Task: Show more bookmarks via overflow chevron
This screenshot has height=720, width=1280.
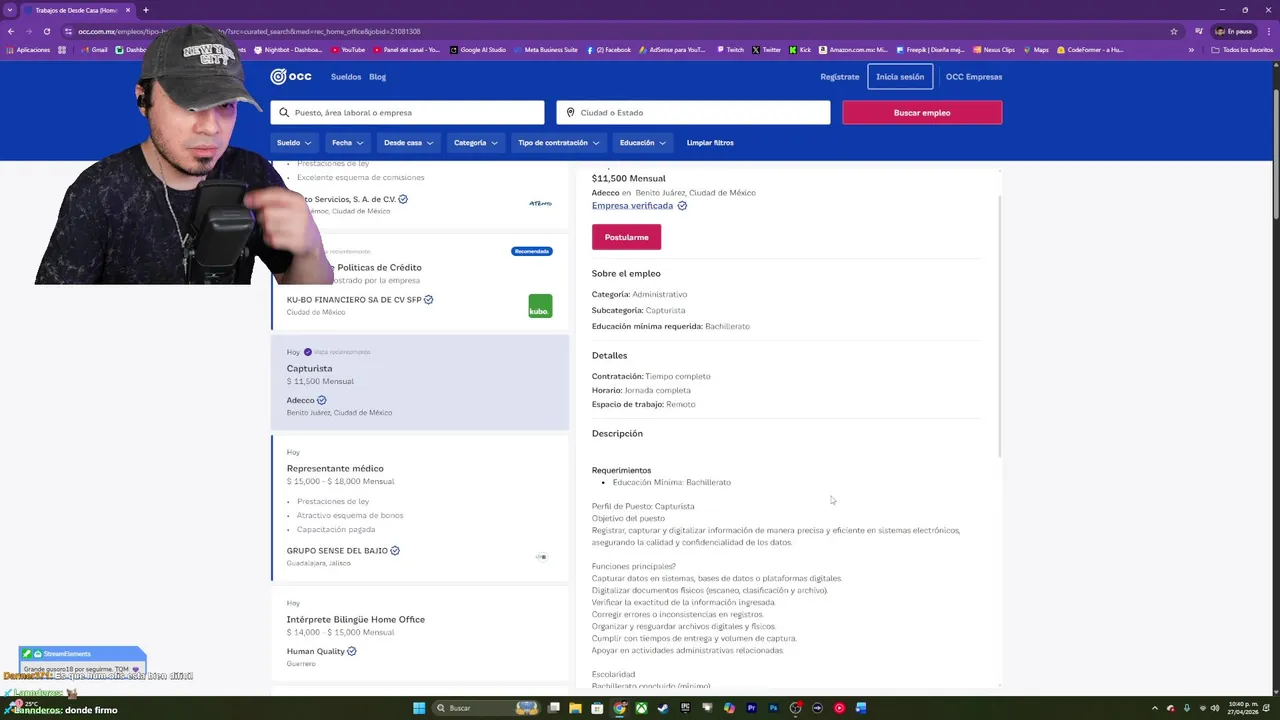Action: click(1191, 50)
